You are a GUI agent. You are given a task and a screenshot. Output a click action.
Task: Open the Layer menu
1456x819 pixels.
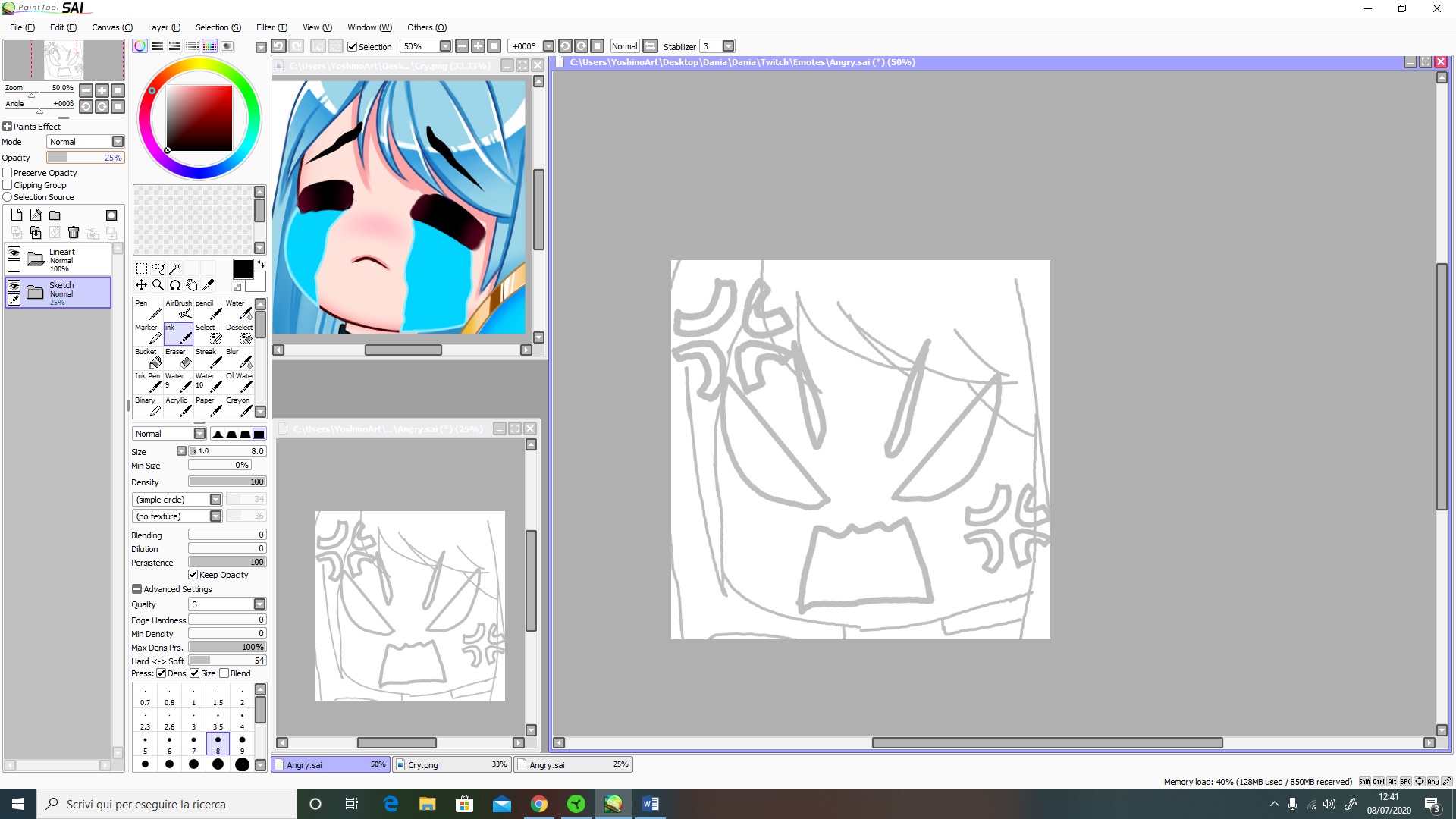(x=164, y=27)
